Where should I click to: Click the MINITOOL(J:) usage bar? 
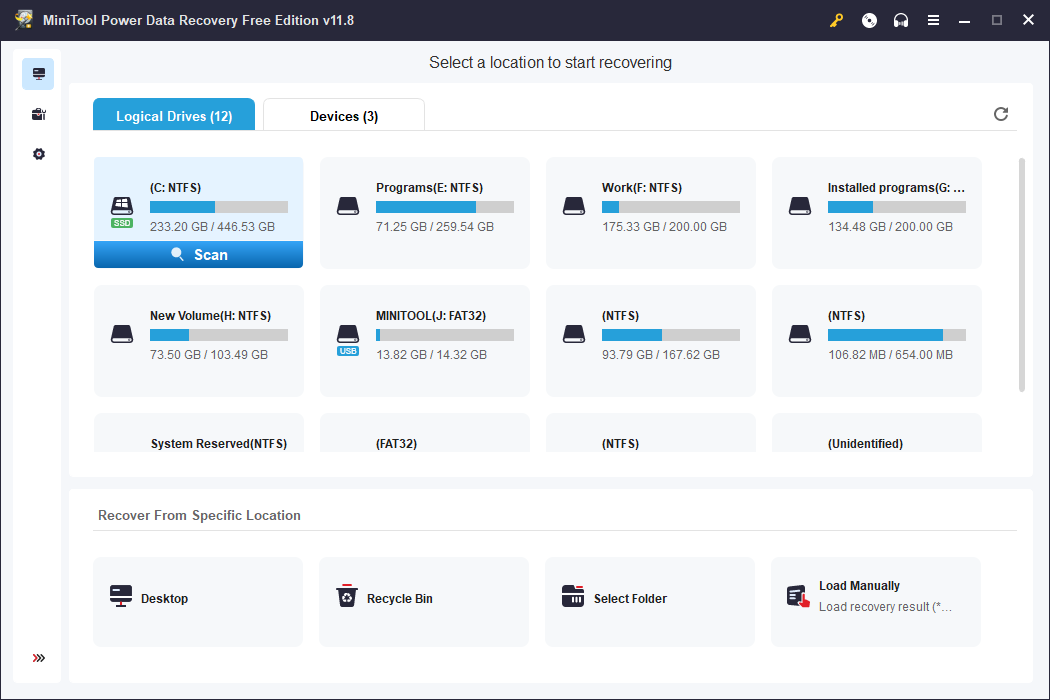[445, 335]
